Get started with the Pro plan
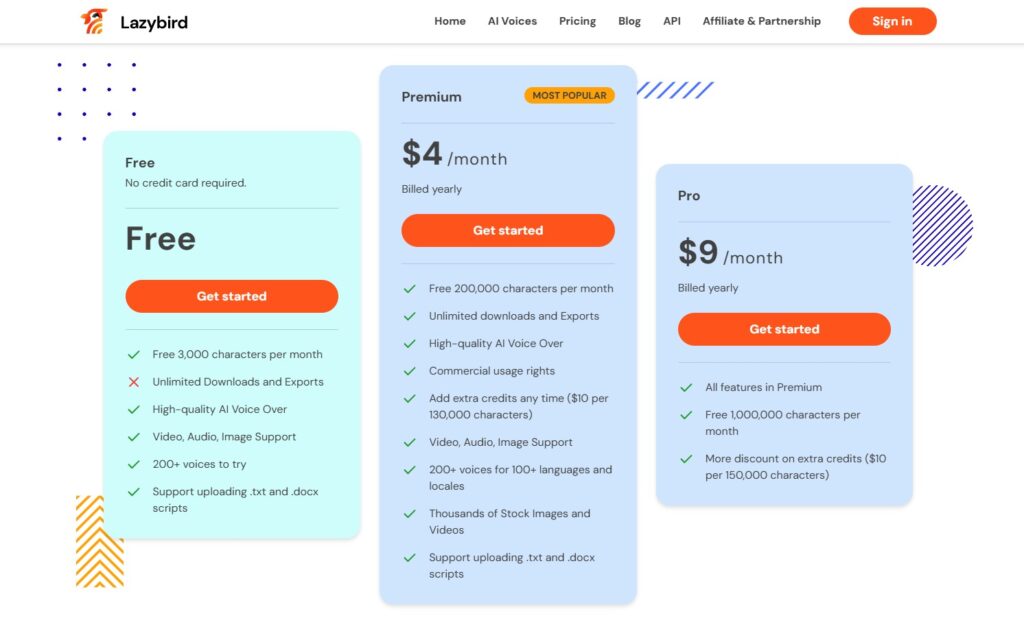1024x629 pixels. tap(784, 329)
